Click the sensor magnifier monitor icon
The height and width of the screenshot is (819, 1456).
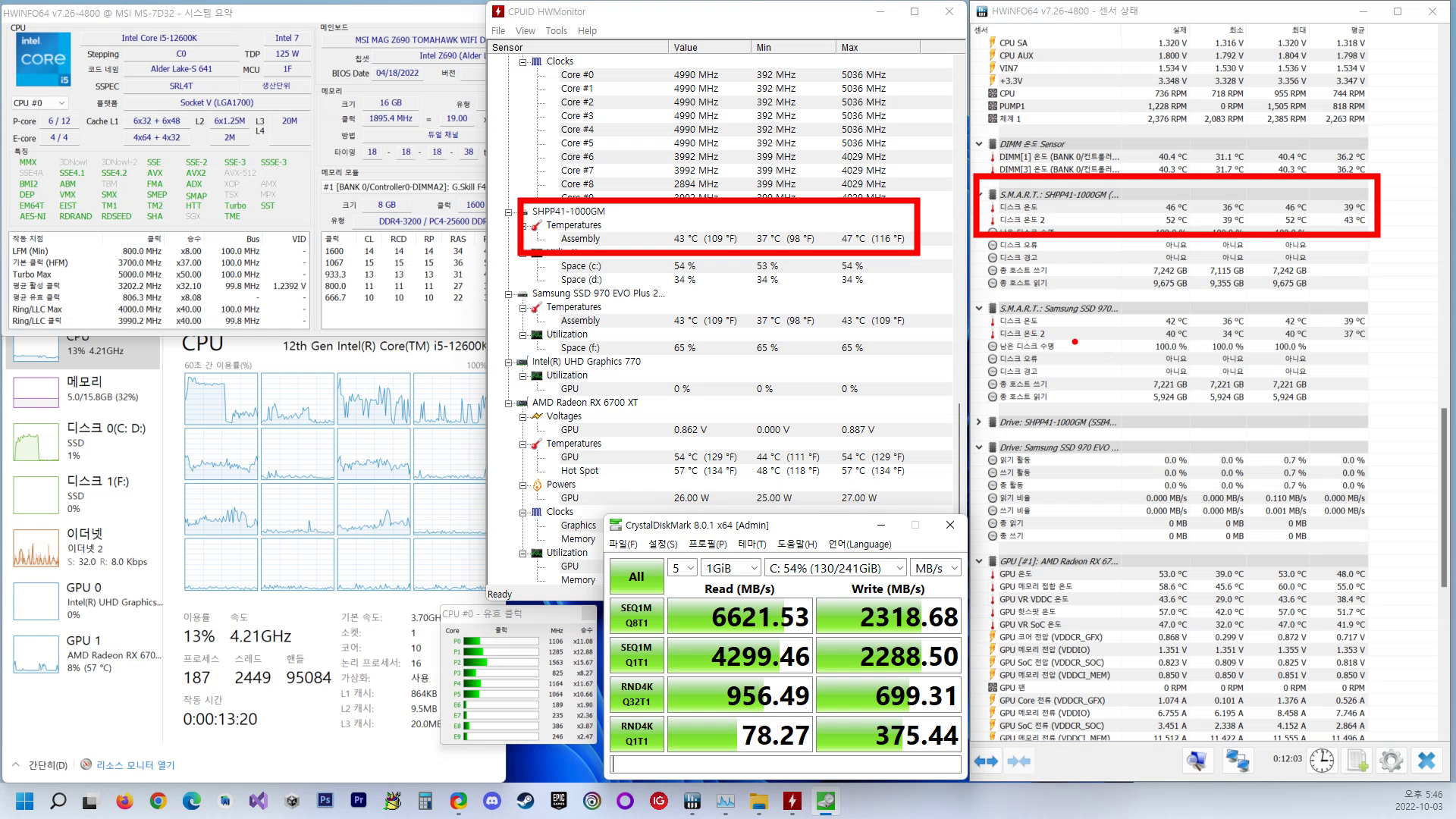coord(1197,761)
